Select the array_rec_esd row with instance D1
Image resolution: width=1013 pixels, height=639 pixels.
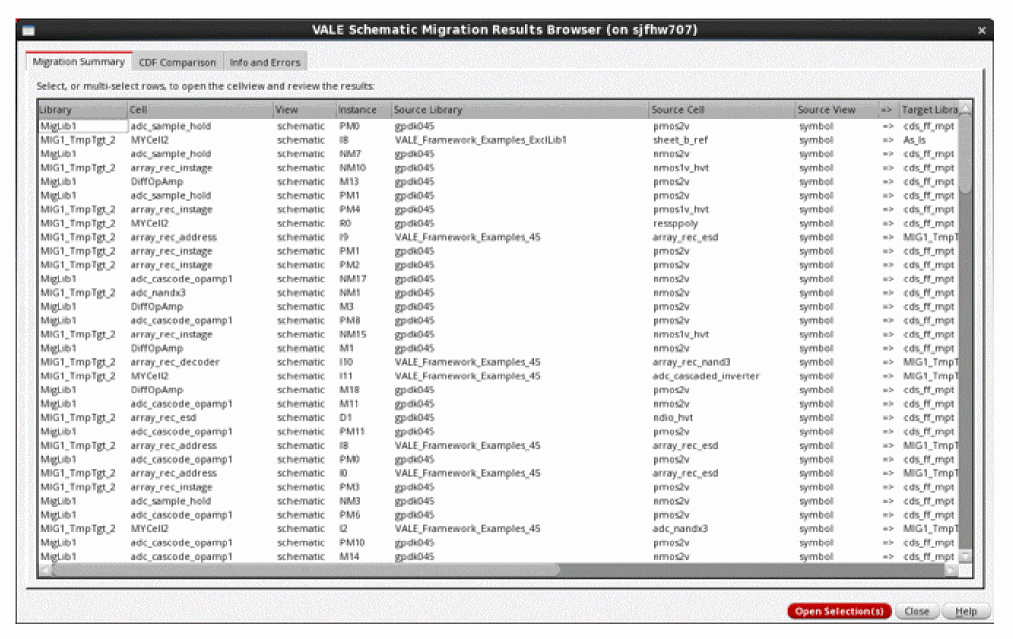click(x=498, y=417)
